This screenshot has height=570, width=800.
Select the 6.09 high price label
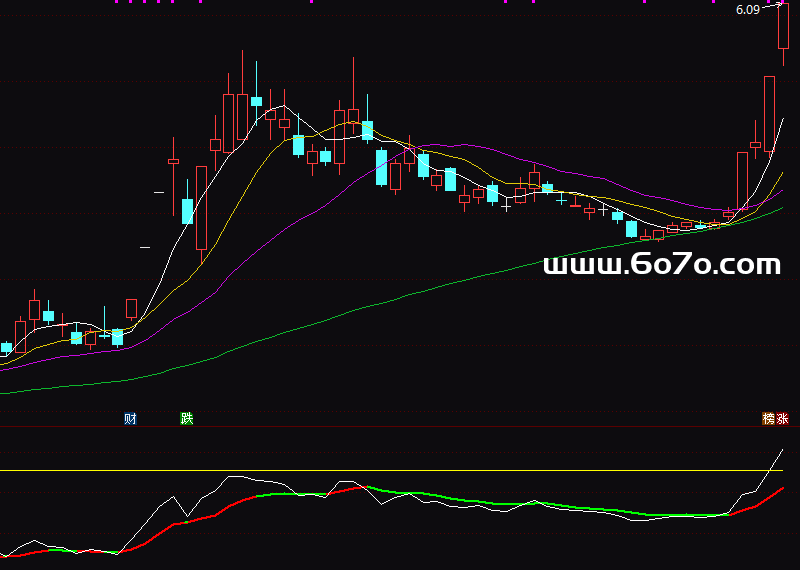[x=748, y=9]
